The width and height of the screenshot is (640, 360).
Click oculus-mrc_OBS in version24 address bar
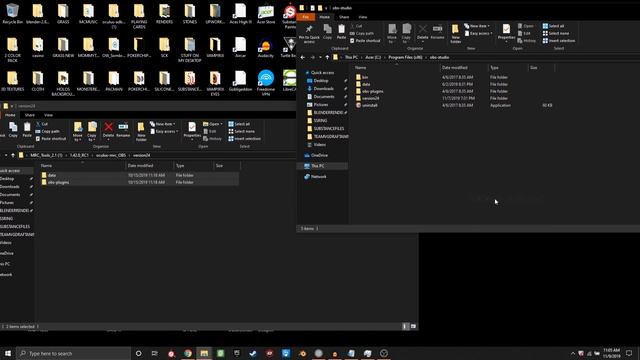tap(111, 156)
